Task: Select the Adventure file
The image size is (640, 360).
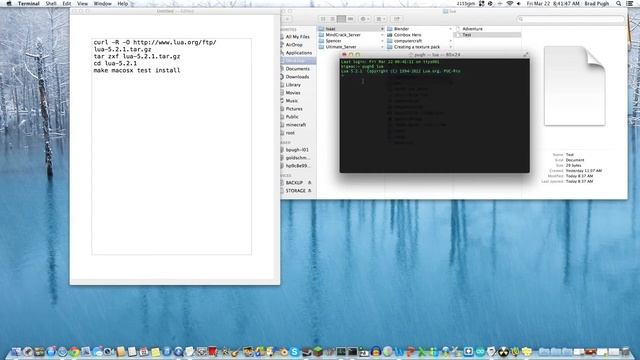Action: pos(471,29)
